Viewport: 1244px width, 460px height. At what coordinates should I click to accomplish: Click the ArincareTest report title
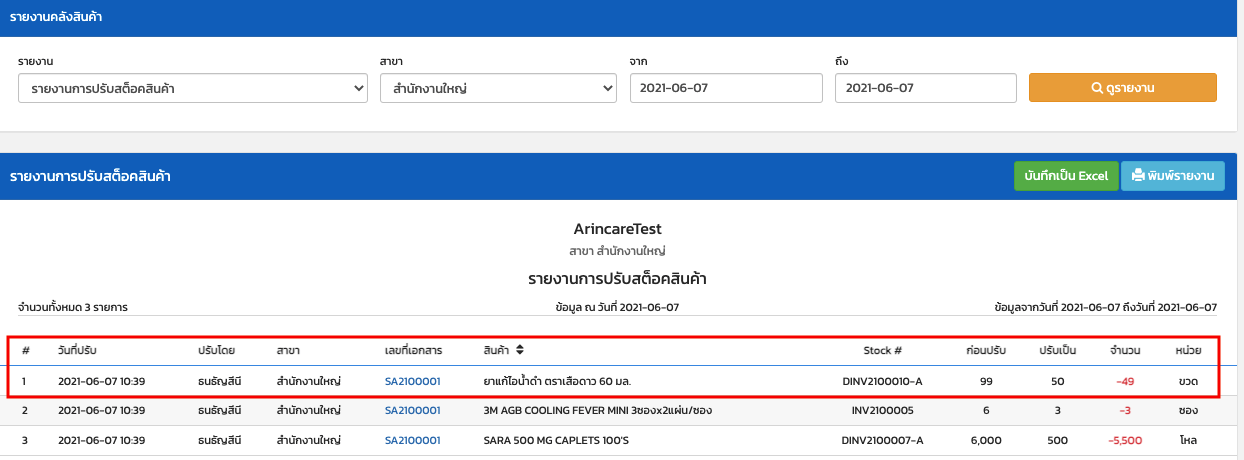[x=618, y=229]
